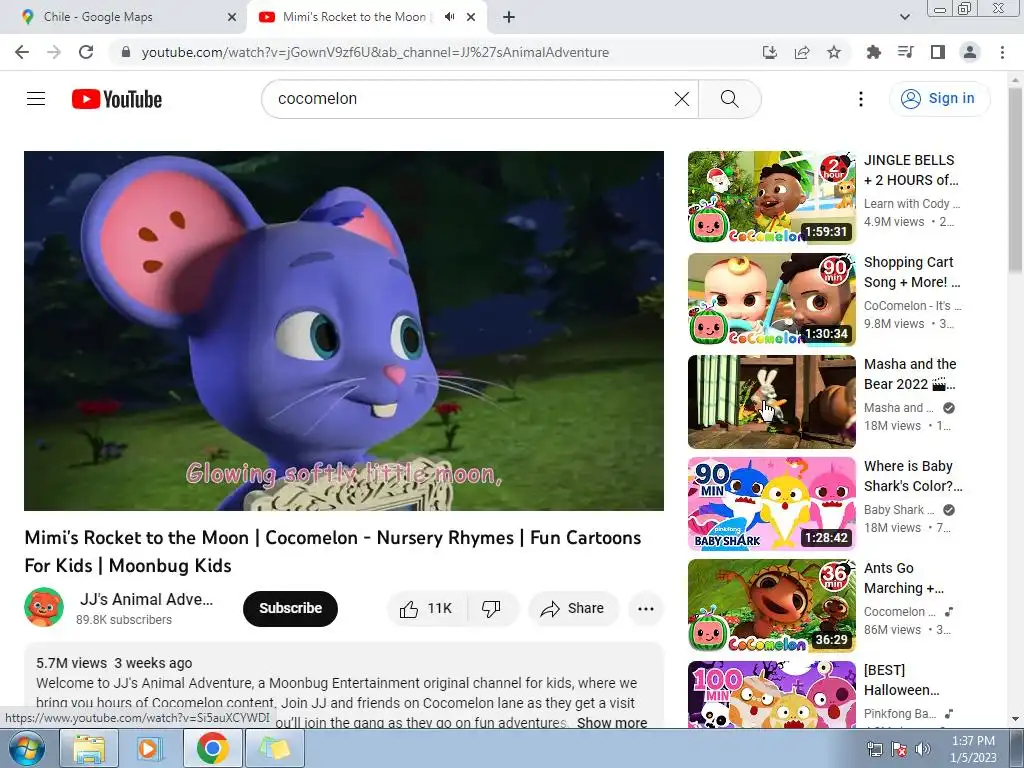Go to the YouTube home logo
This screenshot has height=768, width=1024.
117,99
